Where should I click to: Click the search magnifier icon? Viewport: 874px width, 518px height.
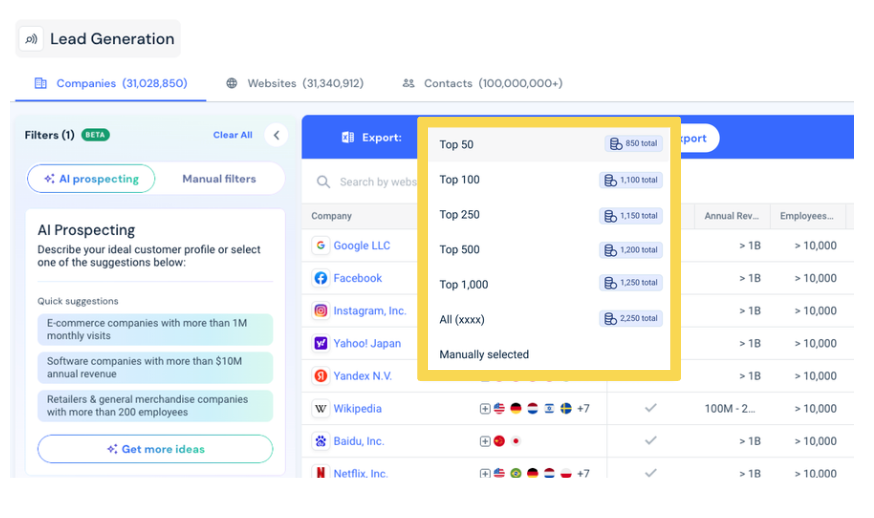323,182
